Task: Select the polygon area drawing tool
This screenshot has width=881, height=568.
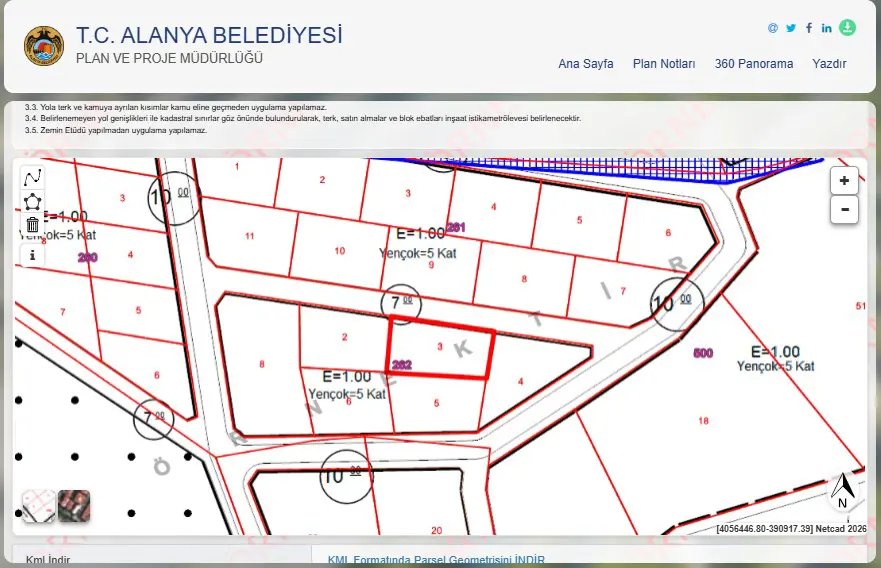Action: click(33, 202)
